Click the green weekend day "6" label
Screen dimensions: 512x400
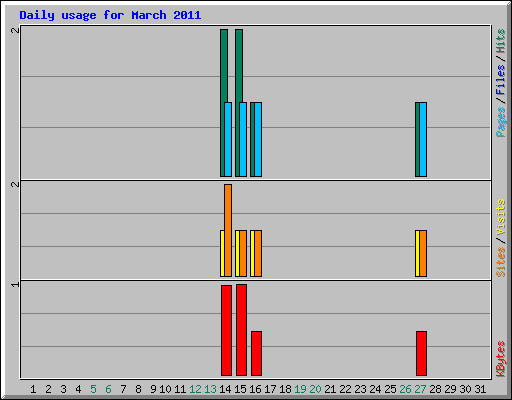108,389
